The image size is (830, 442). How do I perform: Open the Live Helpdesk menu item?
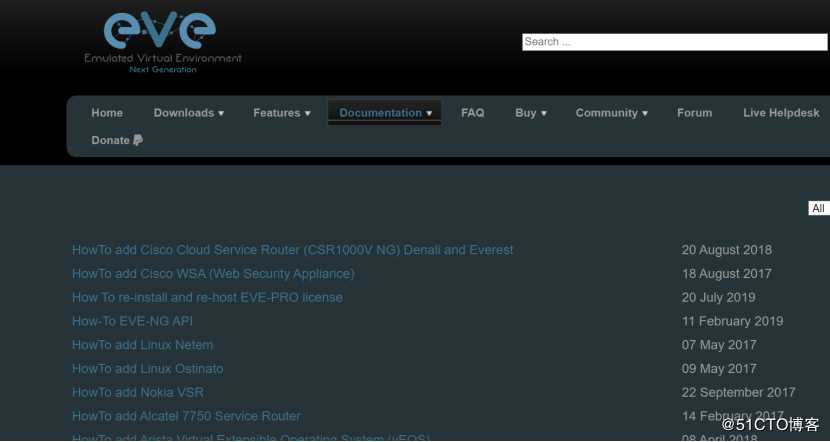[x=781, y=113]
